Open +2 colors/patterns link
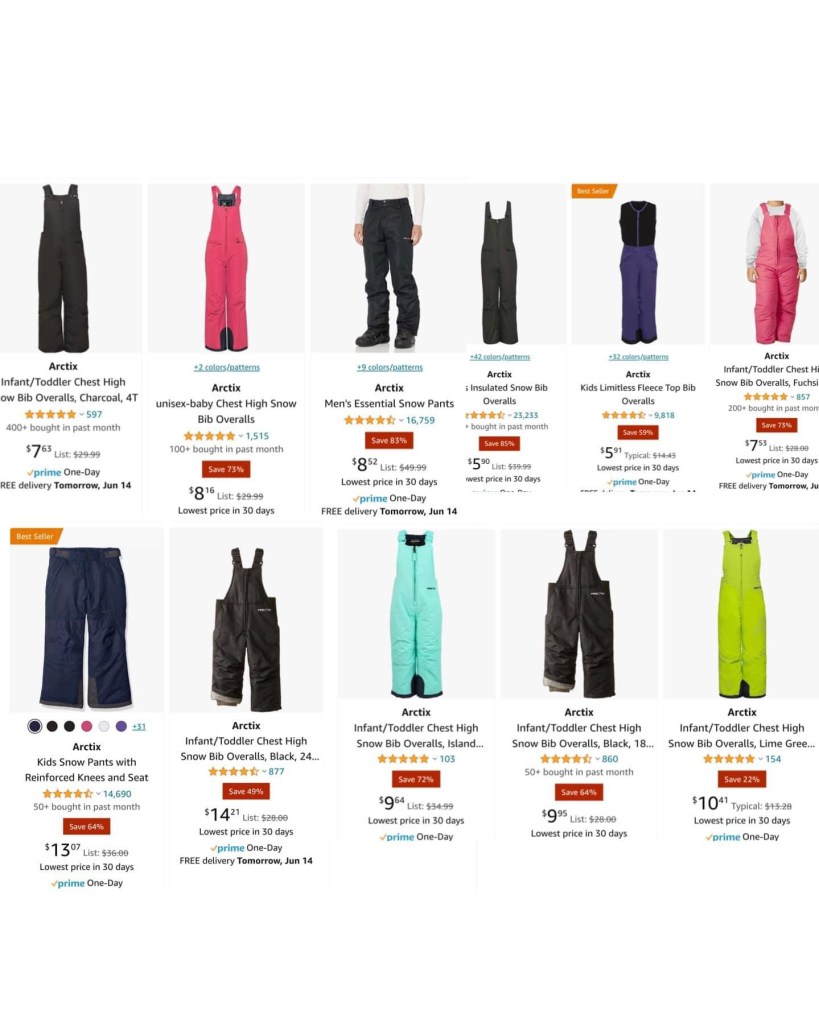The height and width of the screenshot is (1023, 819). [226, 367]
